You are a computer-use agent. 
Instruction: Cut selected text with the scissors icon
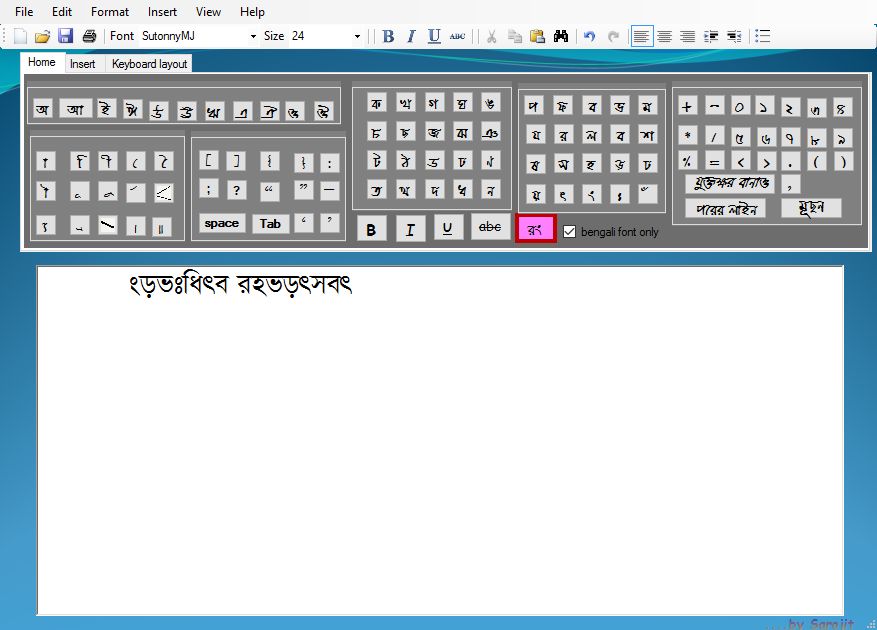coord(491,35)
